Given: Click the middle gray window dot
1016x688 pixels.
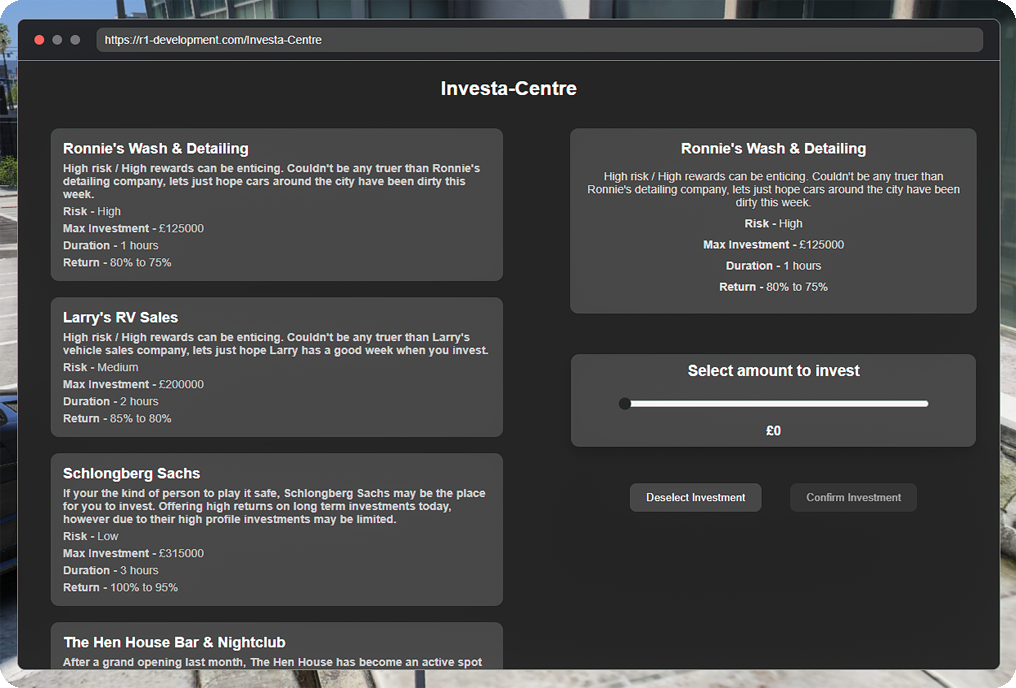Looking at the screenshot, I should [57, 40].
